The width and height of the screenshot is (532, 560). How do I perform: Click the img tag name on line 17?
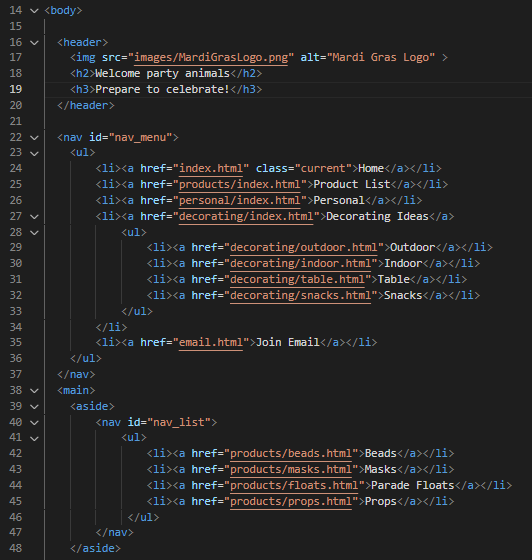(x=86, y=58)
